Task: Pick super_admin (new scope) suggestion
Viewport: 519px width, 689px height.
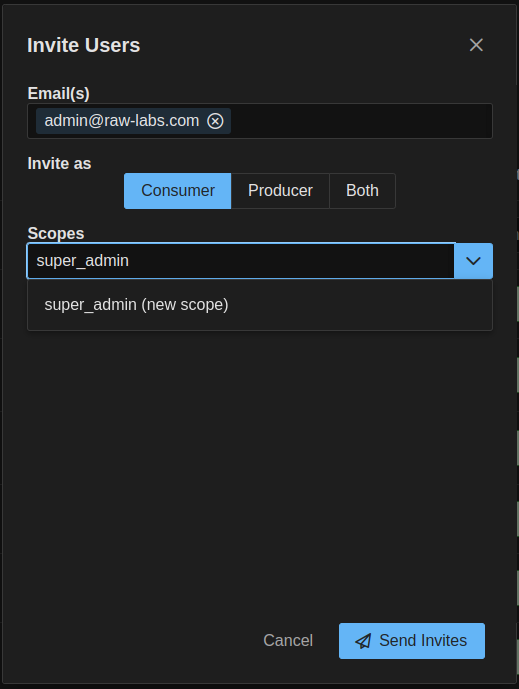Action: click(260, 305)
